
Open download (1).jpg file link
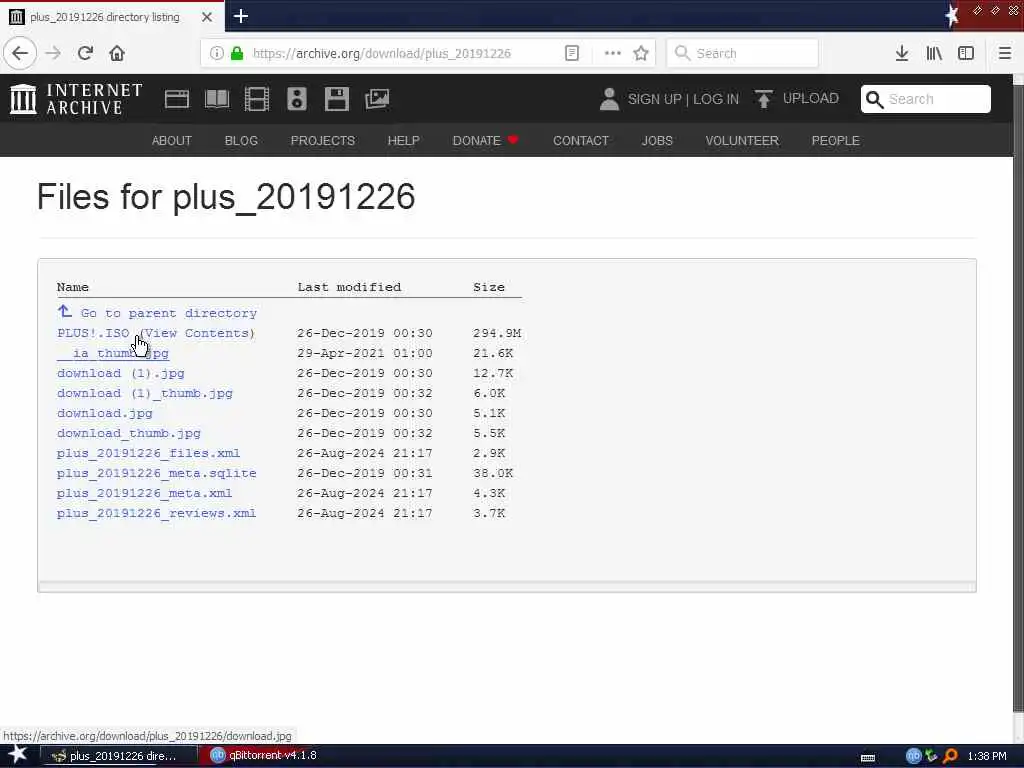tap(121, 373)
